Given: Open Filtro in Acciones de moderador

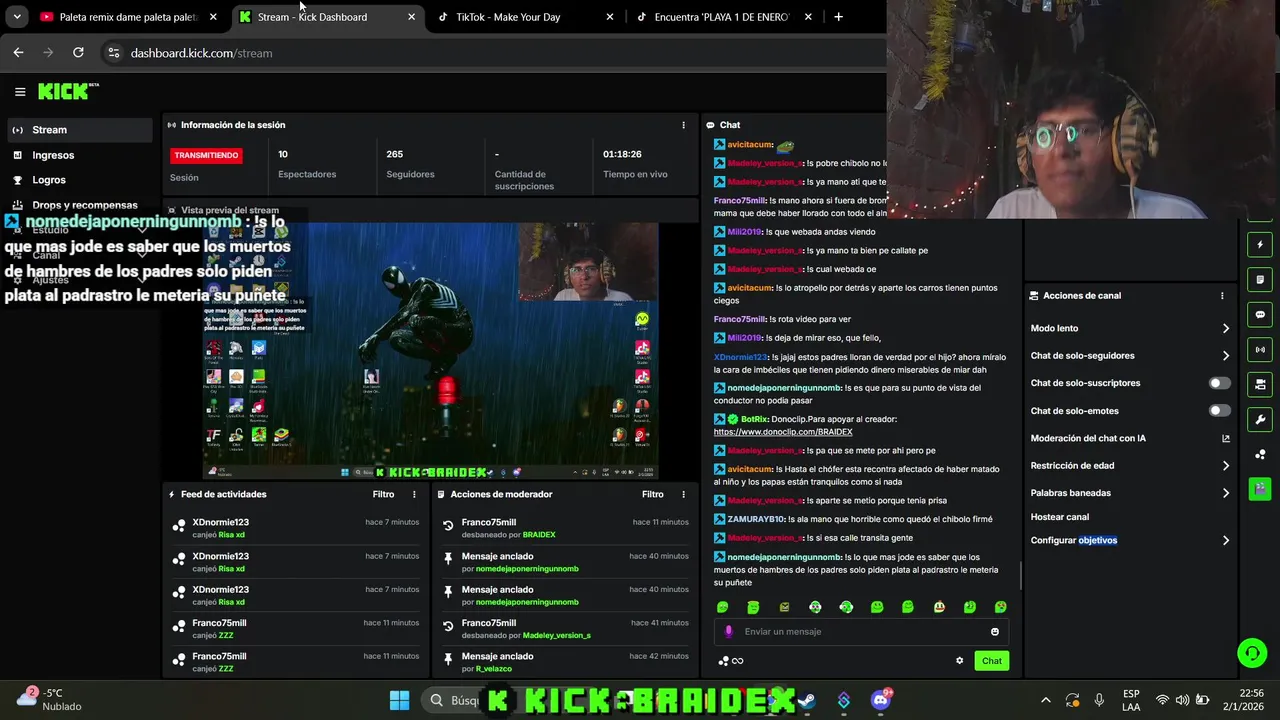Looking at the screenshot, I should 652,494.
